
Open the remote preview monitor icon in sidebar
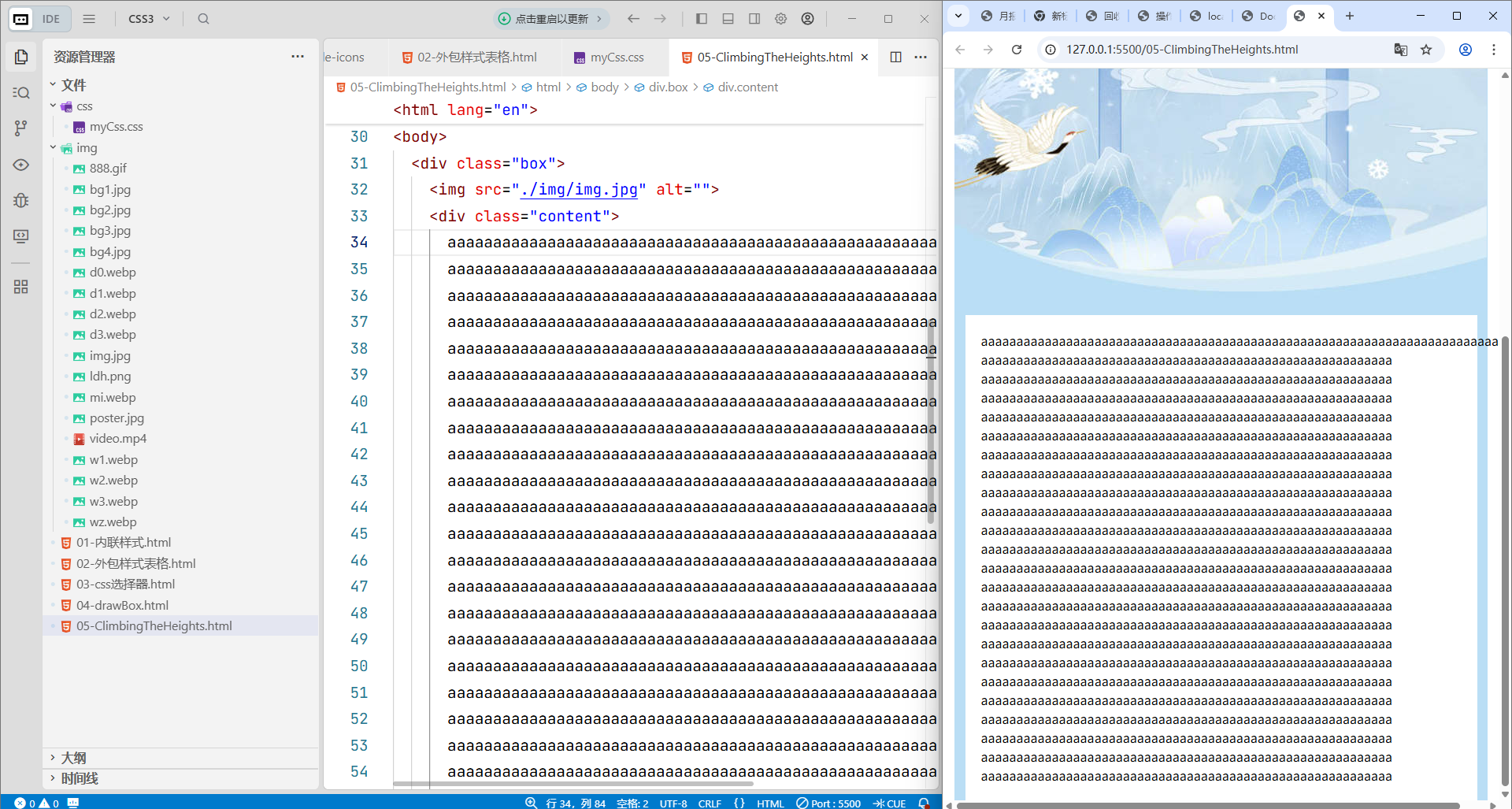point(21,236)
